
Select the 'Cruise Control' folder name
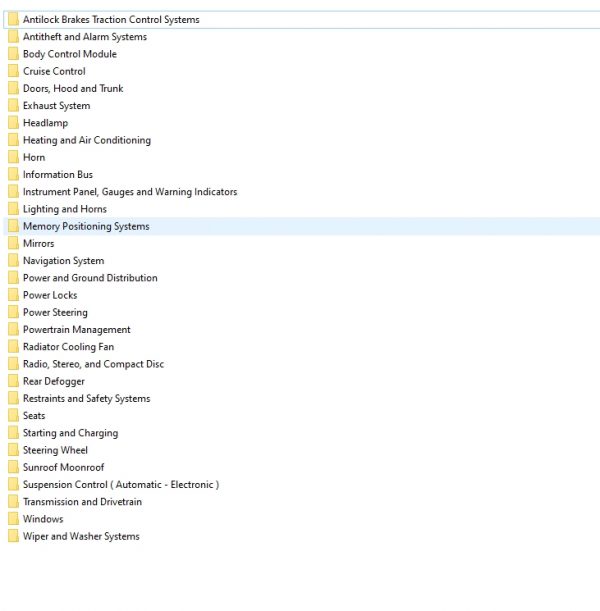coord(54,71)
